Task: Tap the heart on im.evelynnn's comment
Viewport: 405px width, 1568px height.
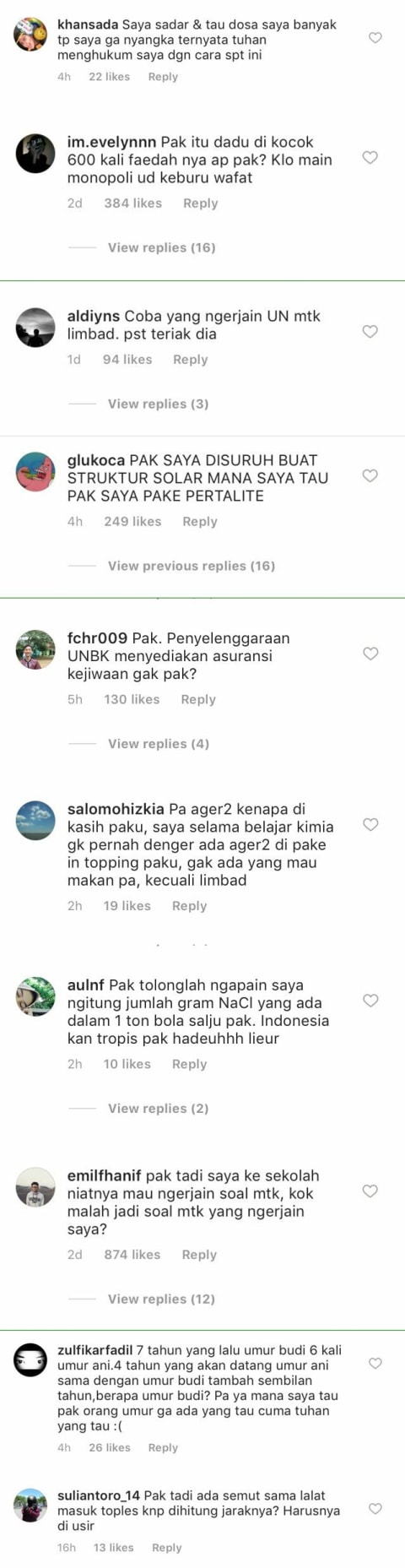Action: point(370,157)
